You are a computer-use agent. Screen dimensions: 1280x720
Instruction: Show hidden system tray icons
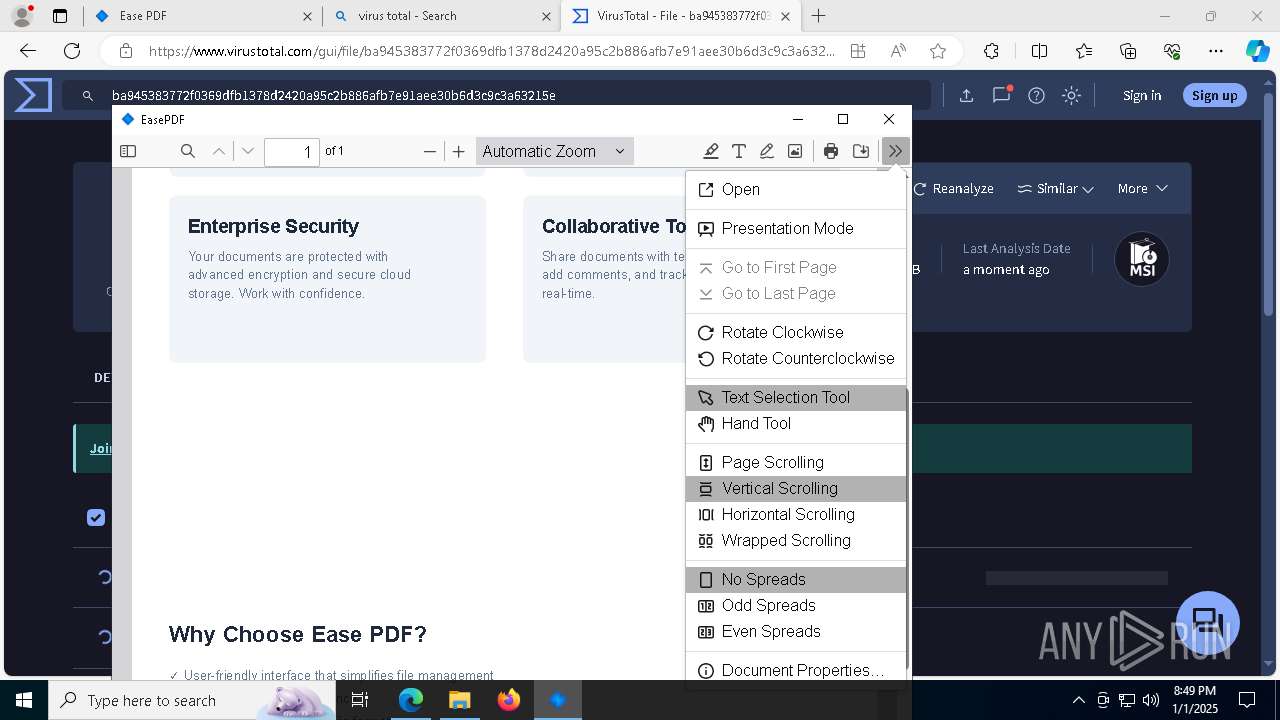coord(1078,700)
